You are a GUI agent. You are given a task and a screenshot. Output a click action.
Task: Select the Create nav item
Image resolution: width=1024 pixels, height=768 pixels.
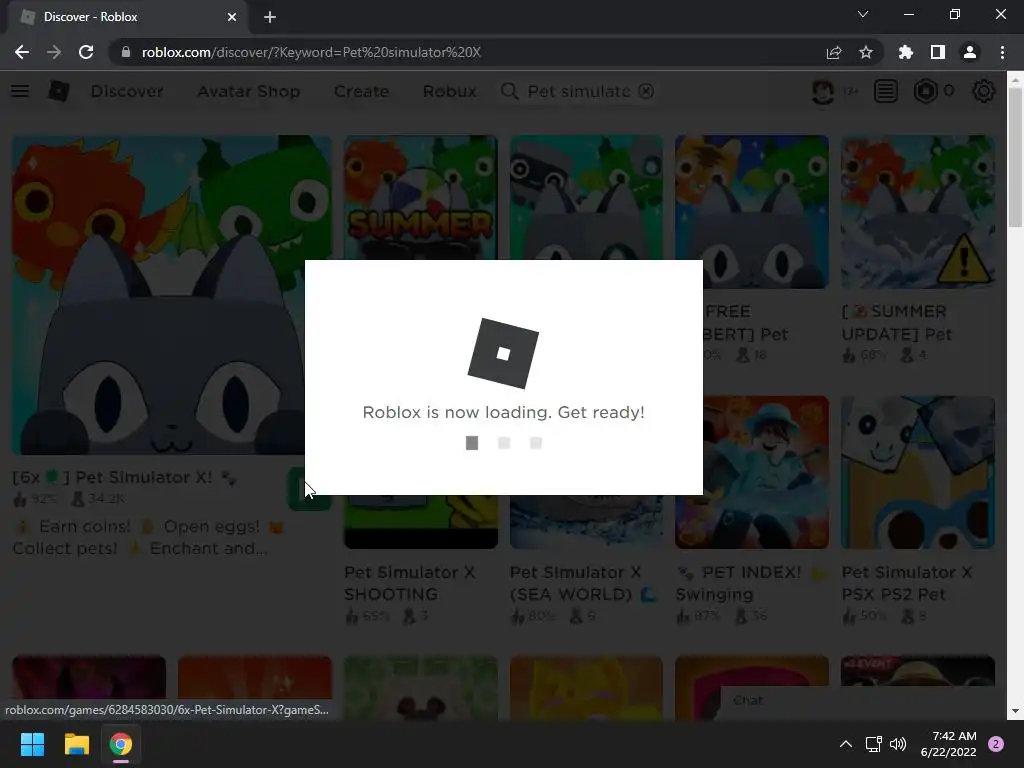361,91
